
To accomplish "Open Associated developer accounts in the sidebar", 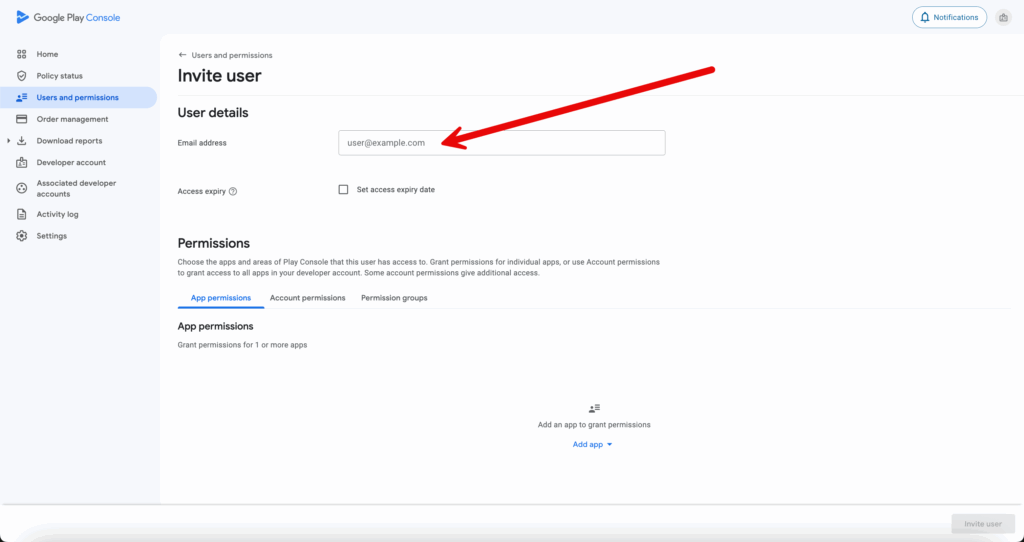I will point(78,188).
